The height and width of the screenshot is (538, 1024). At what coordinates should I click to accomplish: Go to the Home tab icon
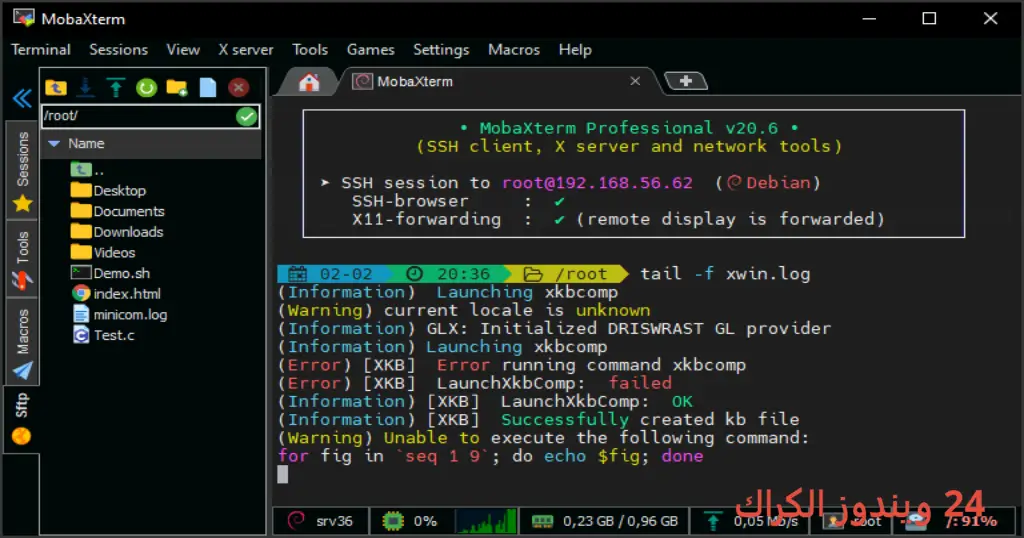pyautogui.click(x=309, y=82)
